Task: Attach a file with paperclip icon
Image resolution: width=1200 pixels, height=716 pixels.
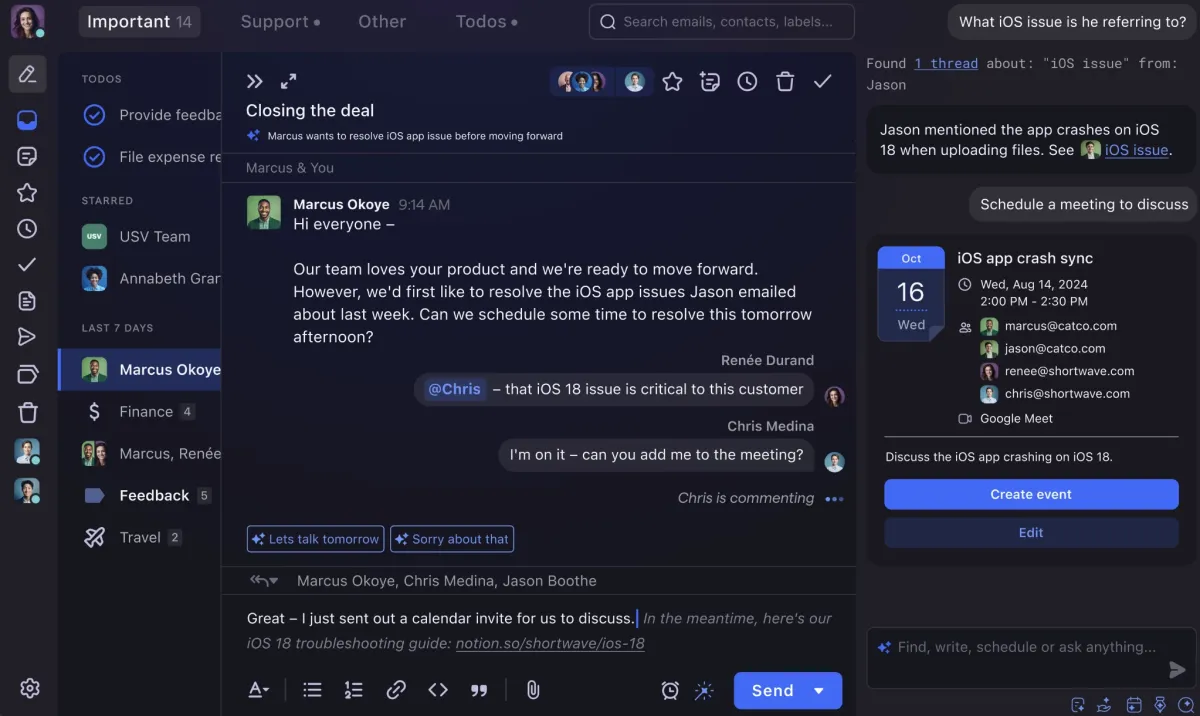Action: coord(533,690)
